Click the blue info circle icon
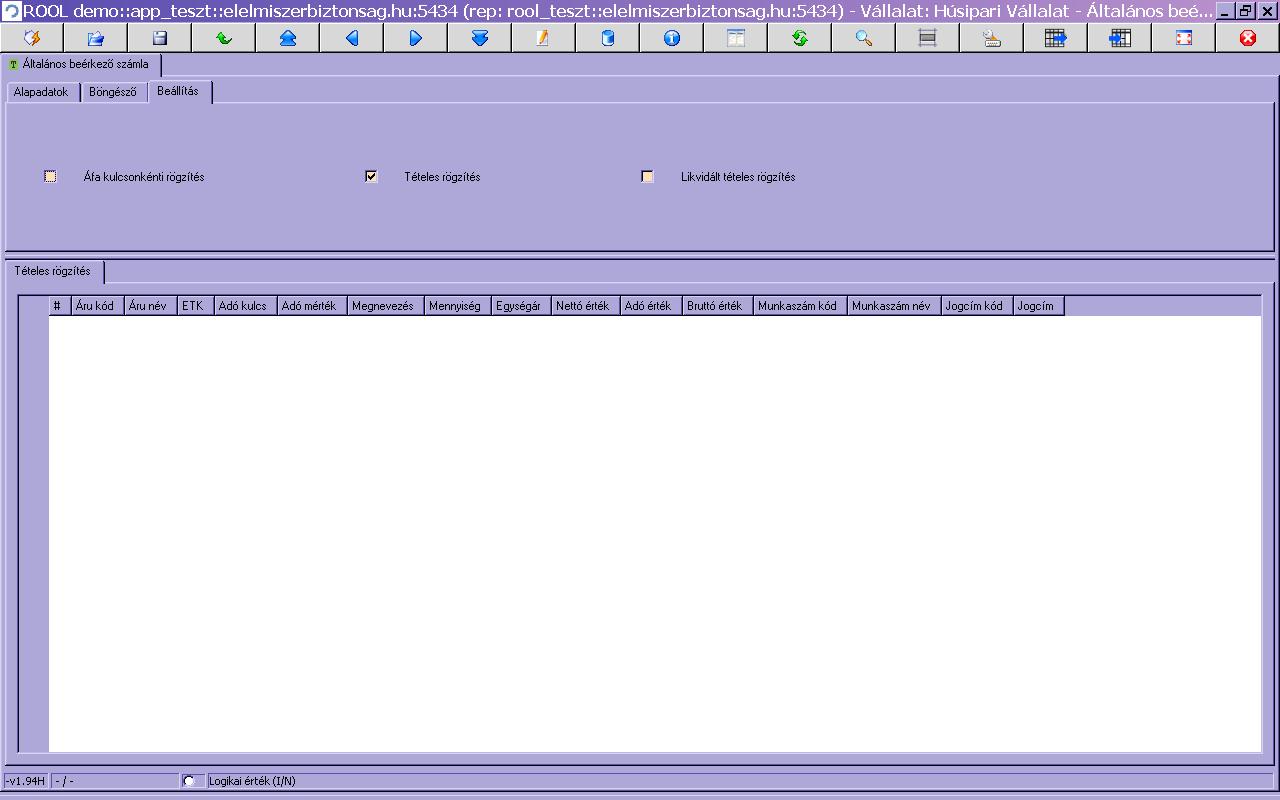The image size is (1280, 800). pos(672,38)
